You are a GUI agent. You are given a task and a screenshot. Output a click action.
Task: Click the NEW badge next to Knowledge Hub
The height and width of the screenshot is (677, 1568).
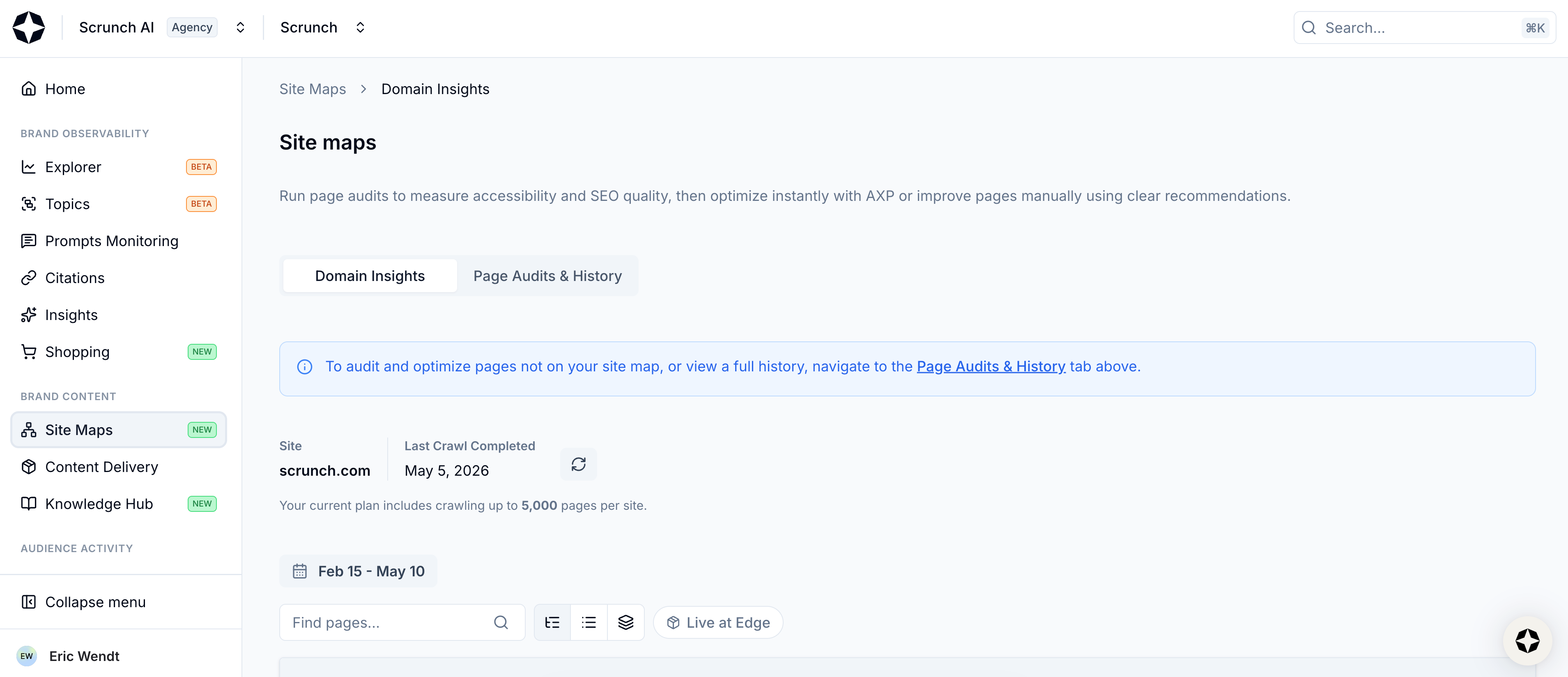point(202,504)
